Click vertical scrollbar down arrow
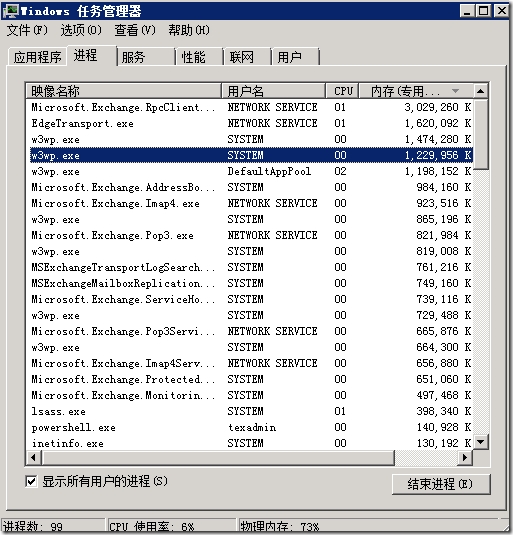The image size is (513, 535). click(481, 442)
